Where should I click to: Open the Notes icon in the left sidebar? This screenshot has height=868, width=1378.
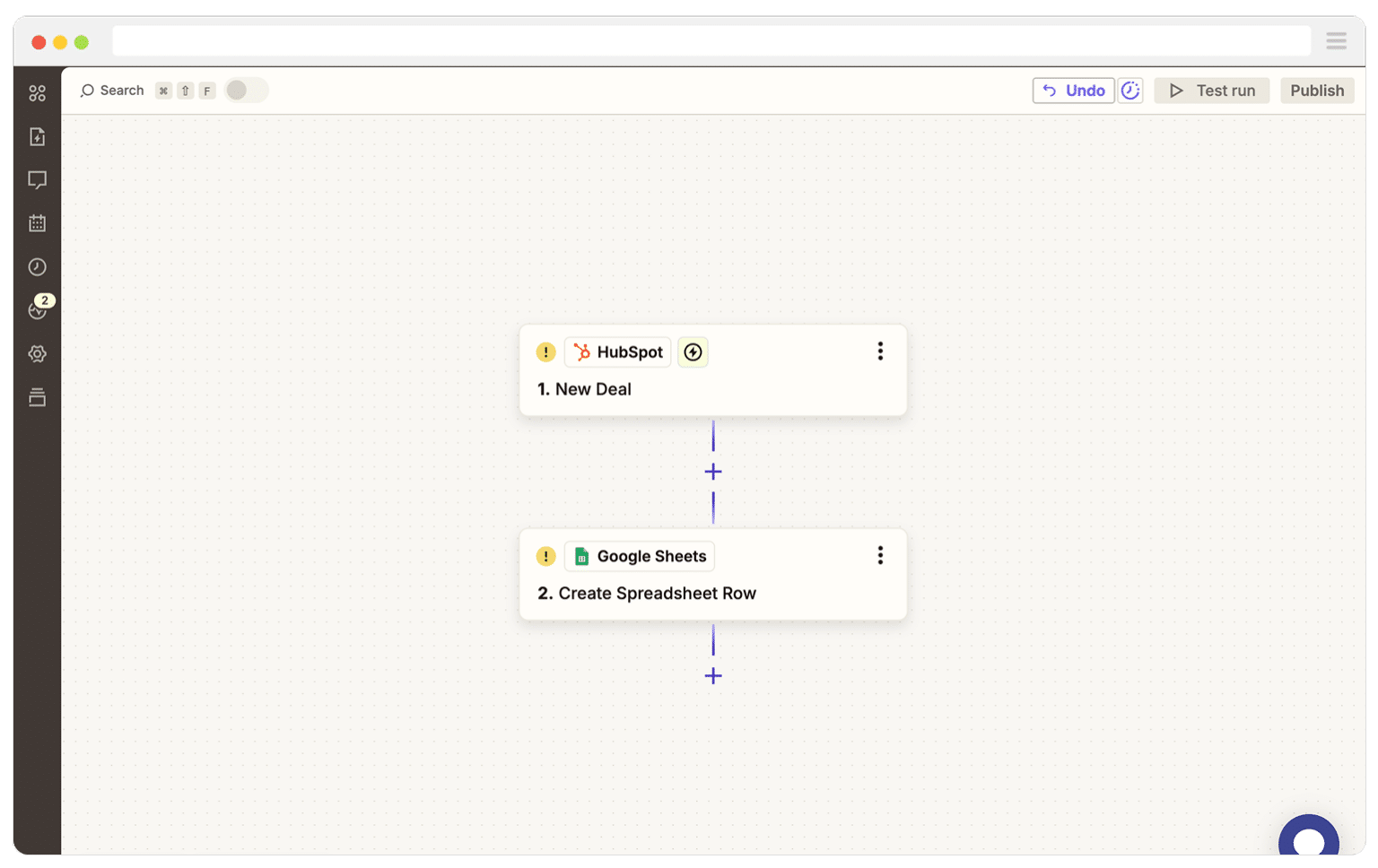[x=37, y=136]
